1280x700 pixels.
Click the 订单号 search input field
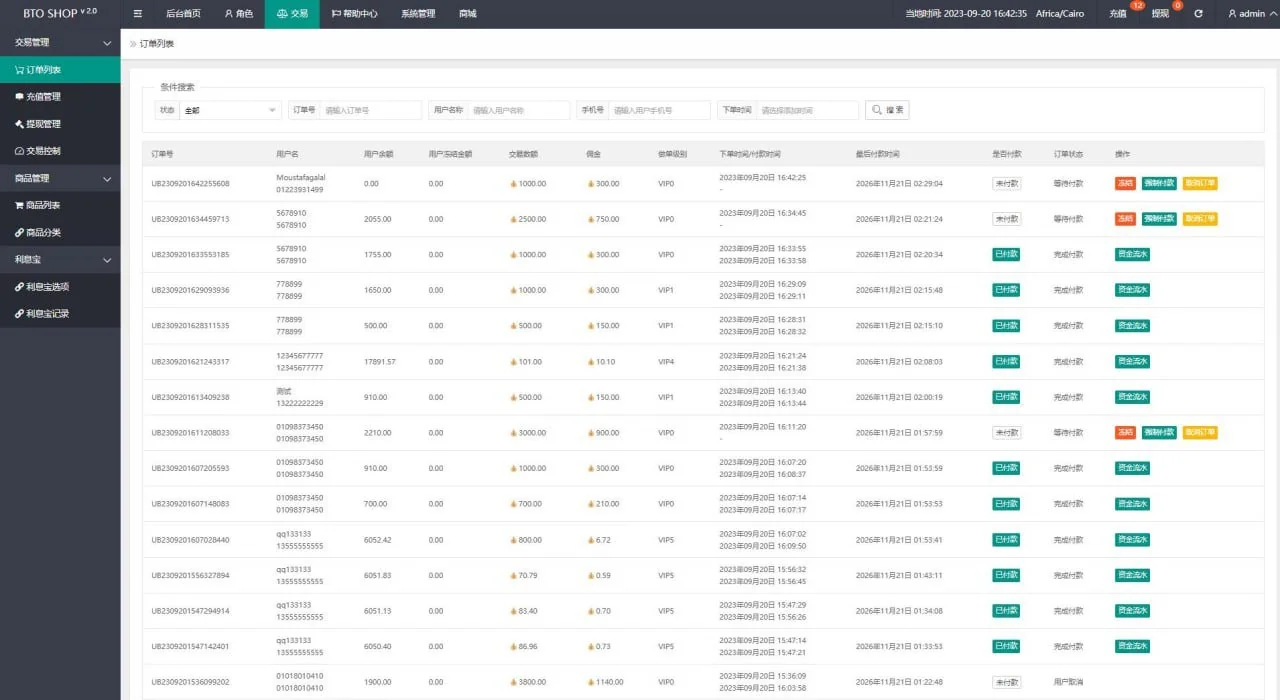click(x=371, y=110)
